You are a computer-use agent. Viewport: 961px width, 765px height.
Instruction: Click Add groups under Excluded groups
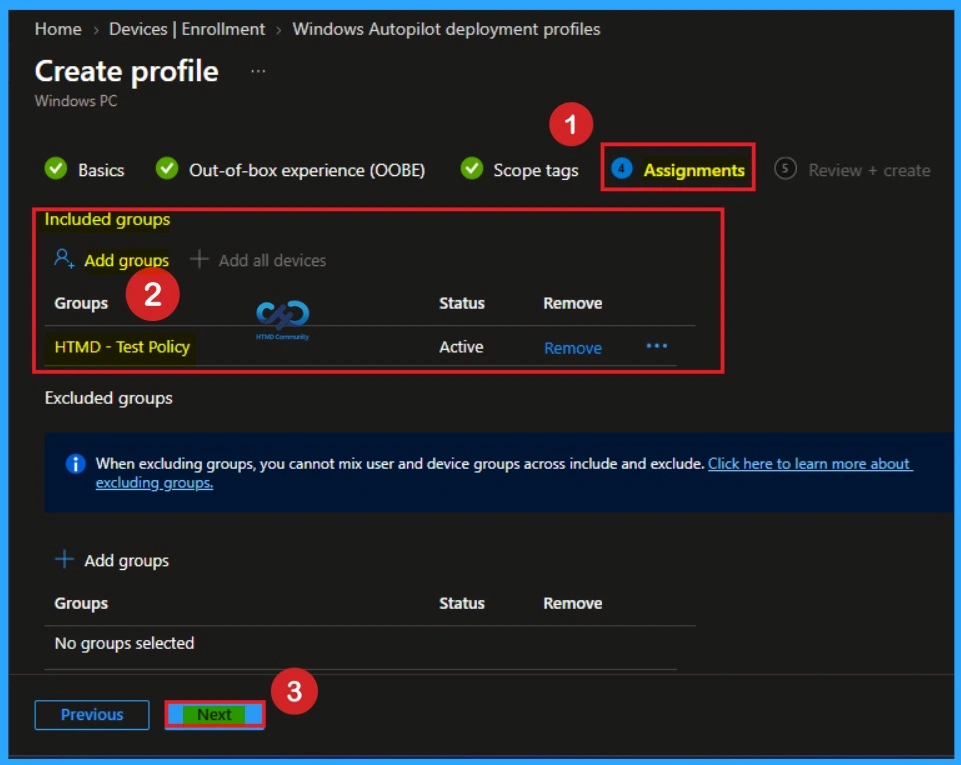(x=126, y=561)
